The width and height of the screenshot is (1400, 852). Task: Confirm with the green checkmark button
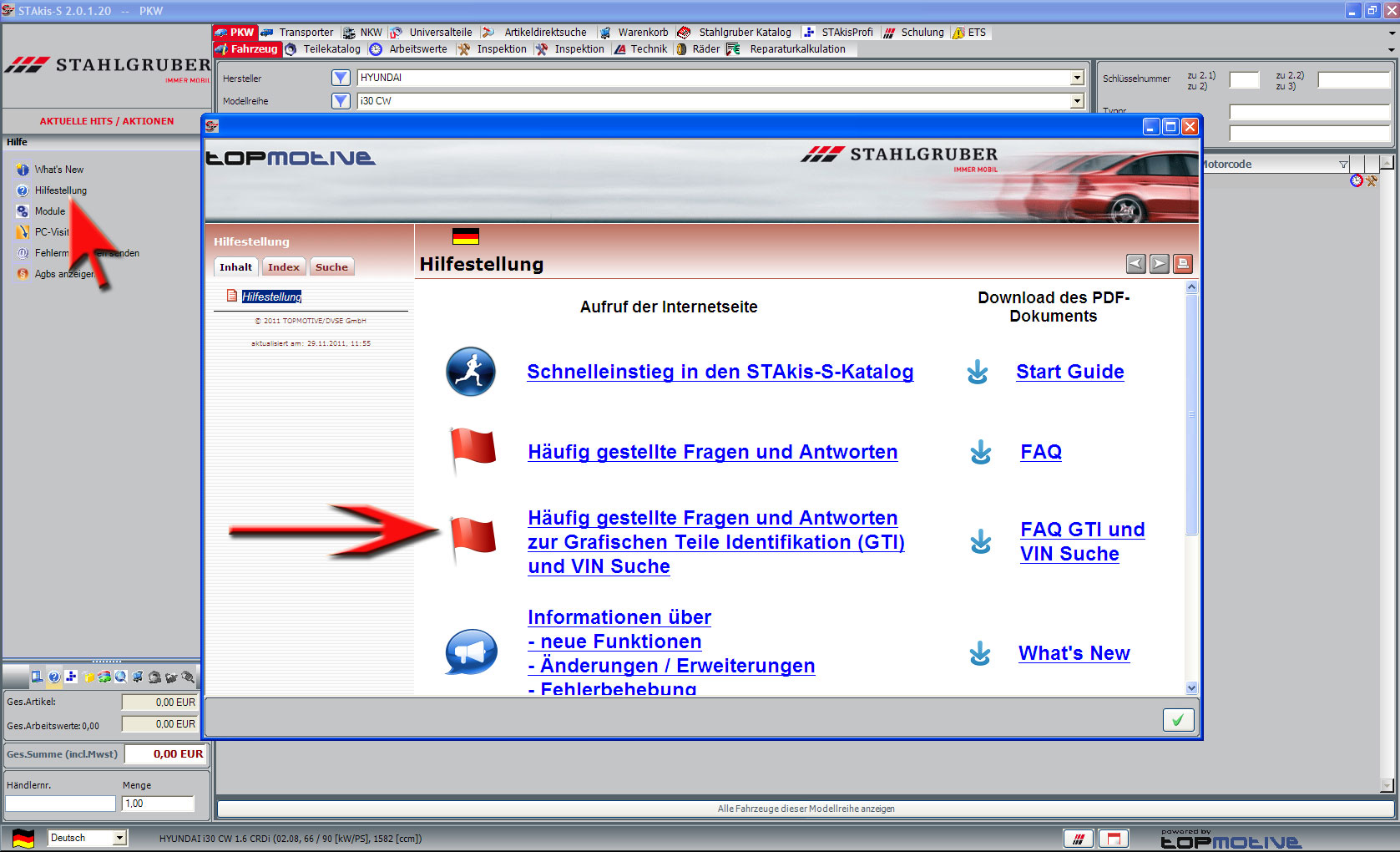tap(1178, 720)
